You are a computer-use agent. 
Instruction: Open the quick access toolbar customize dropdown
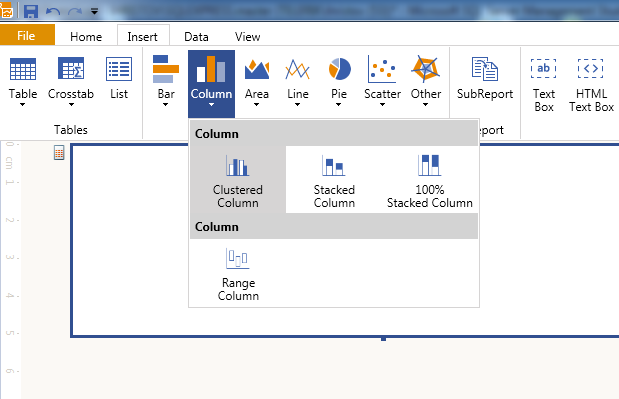click(x=94, y=11)
